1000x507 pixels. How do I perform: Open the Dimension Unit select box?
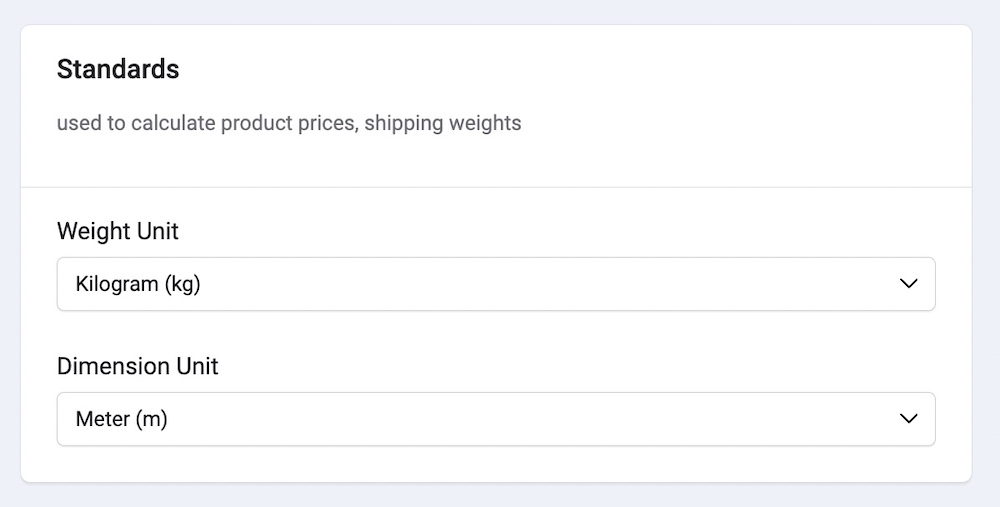coord(495,419)
